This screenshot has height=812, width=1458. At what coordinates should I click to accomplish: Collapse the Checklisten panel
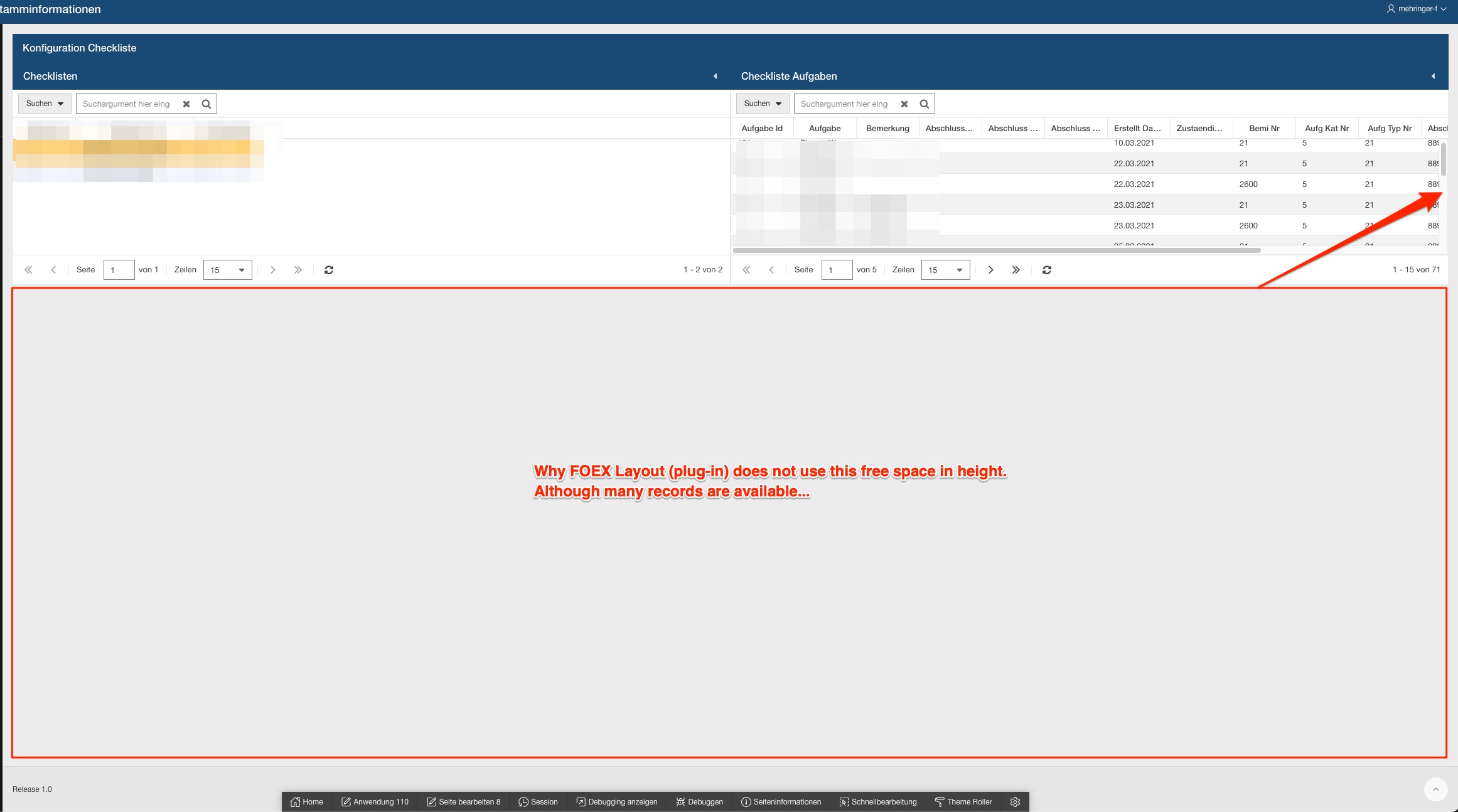[715, 76]
